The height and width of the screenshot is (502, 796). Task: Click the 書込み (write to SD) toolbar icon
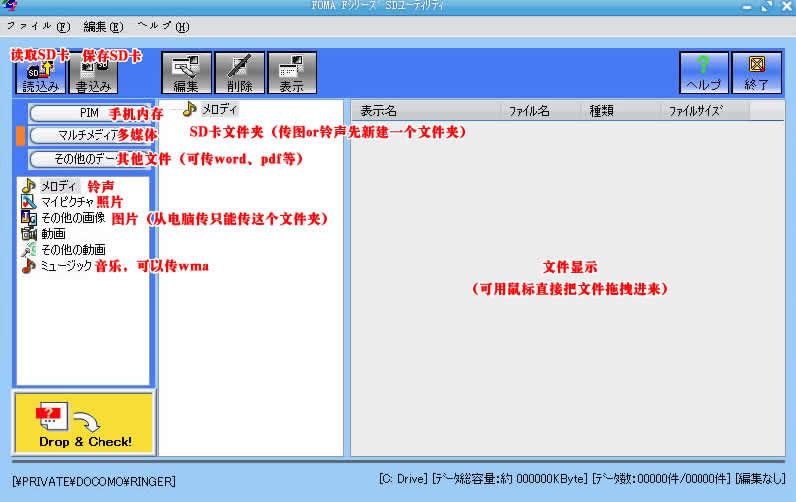click(93, 76)
